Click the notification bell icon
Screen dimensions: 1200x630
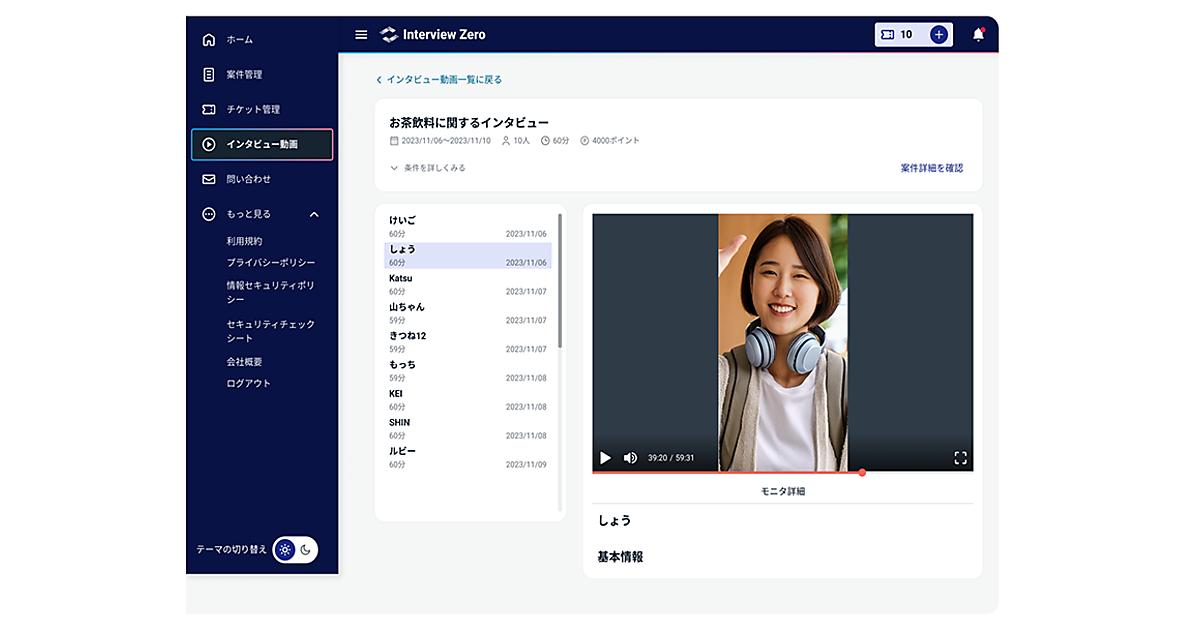click(x=978, y=35)
